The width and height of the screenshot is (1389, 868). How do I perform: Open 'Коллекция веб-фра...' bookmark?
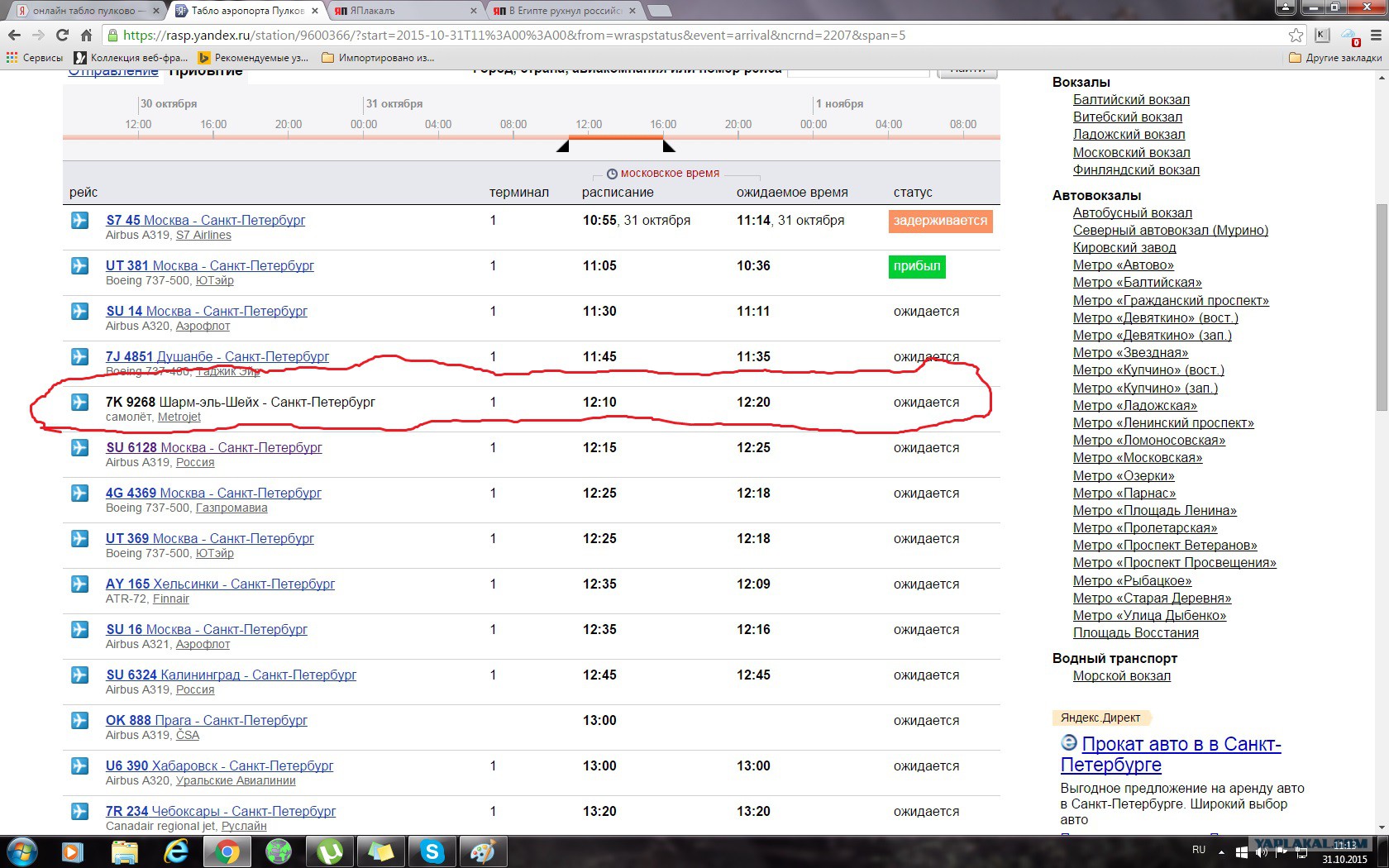point(131,58)
